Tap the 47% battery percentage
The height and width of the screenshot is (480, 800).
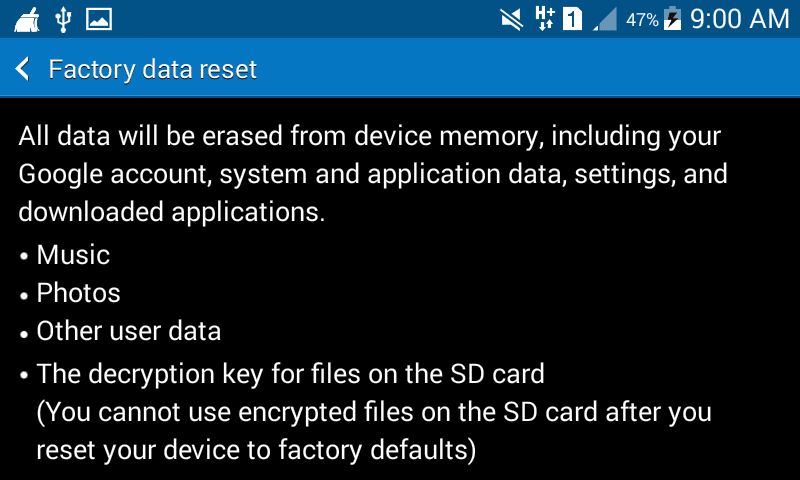(641, 19)
